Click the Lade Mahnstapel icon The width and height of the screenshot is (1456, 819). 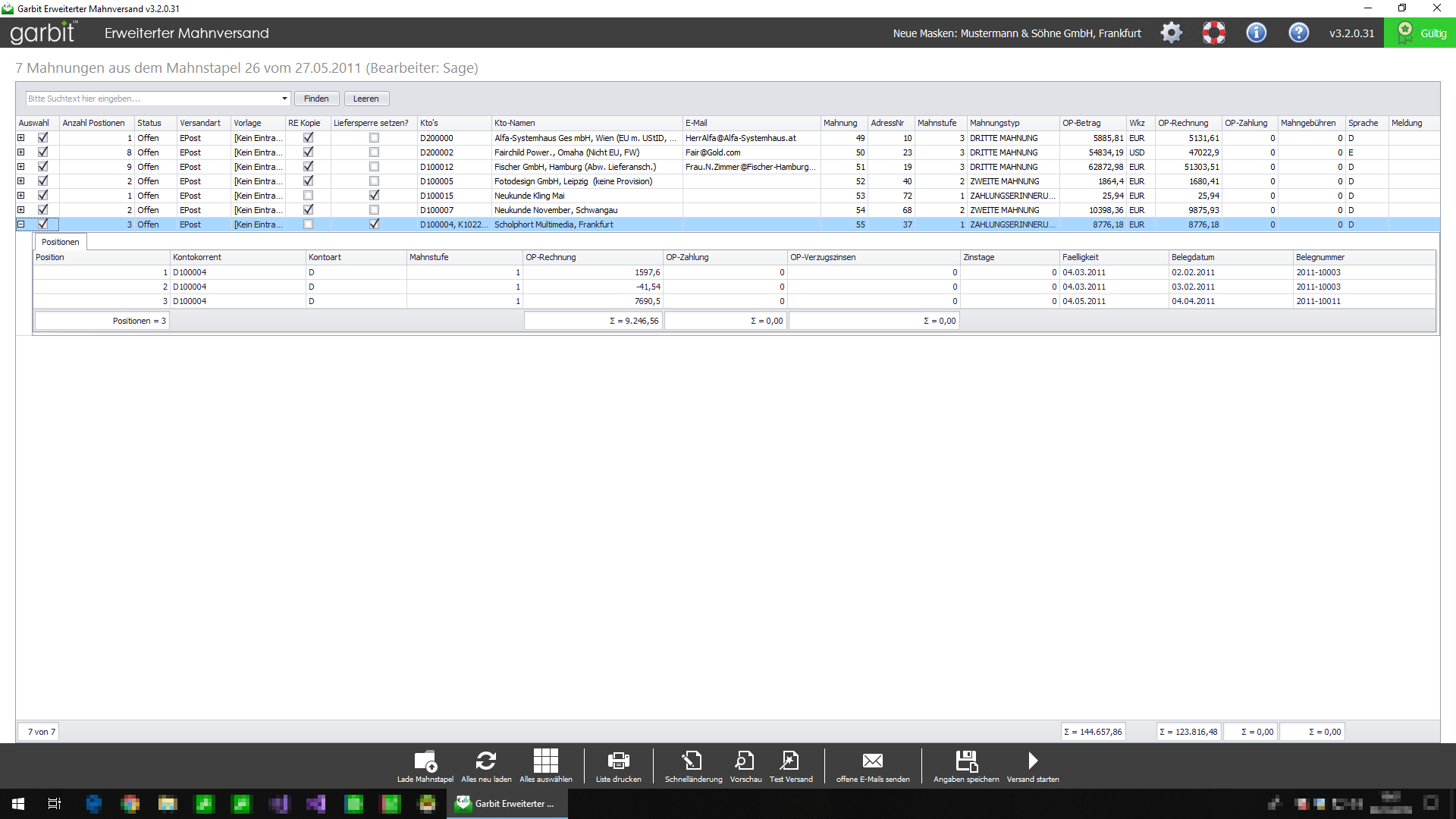(425, 761)
